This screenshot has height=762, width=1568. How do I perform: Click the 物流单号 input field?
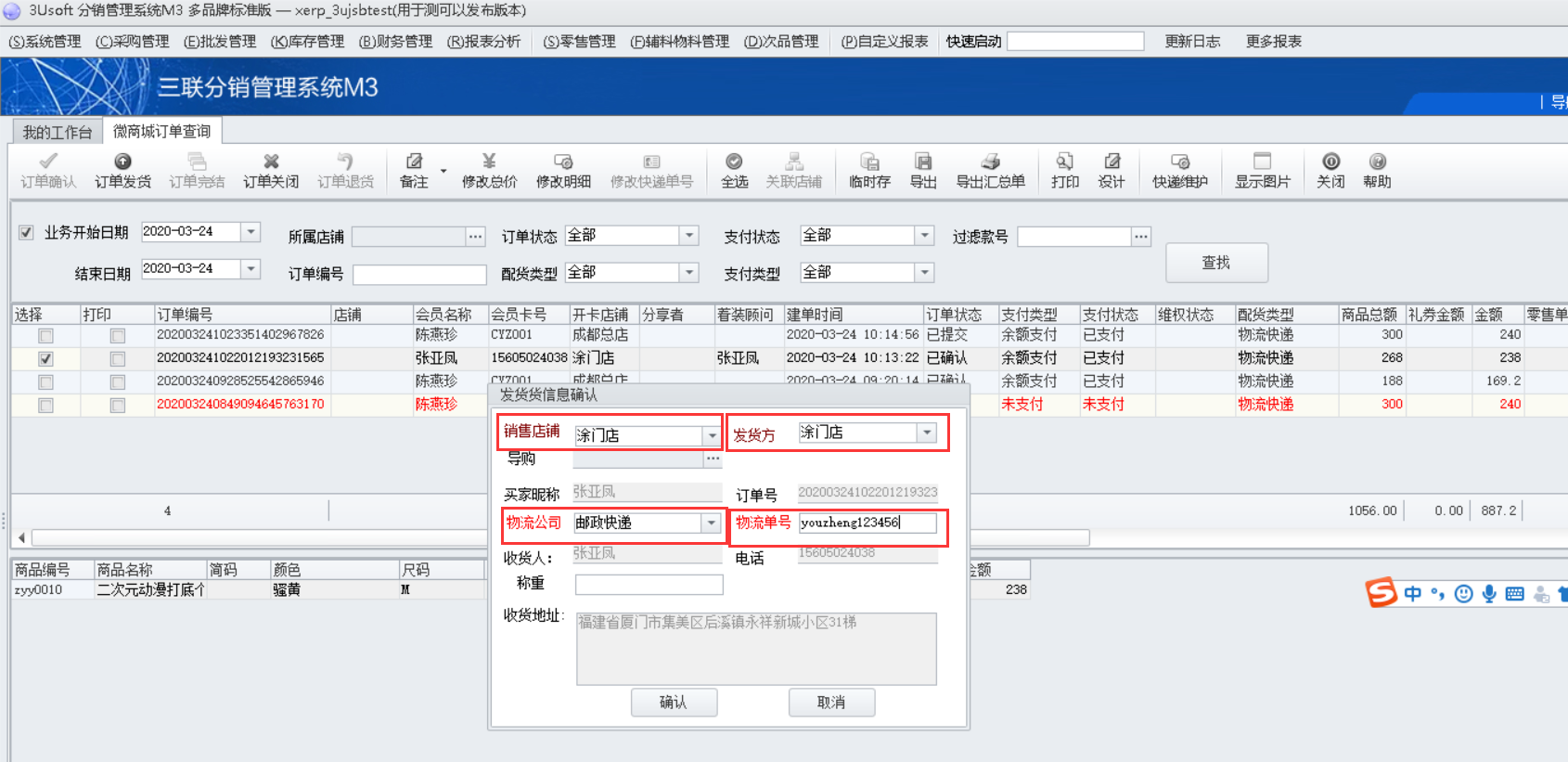point(868,523)
